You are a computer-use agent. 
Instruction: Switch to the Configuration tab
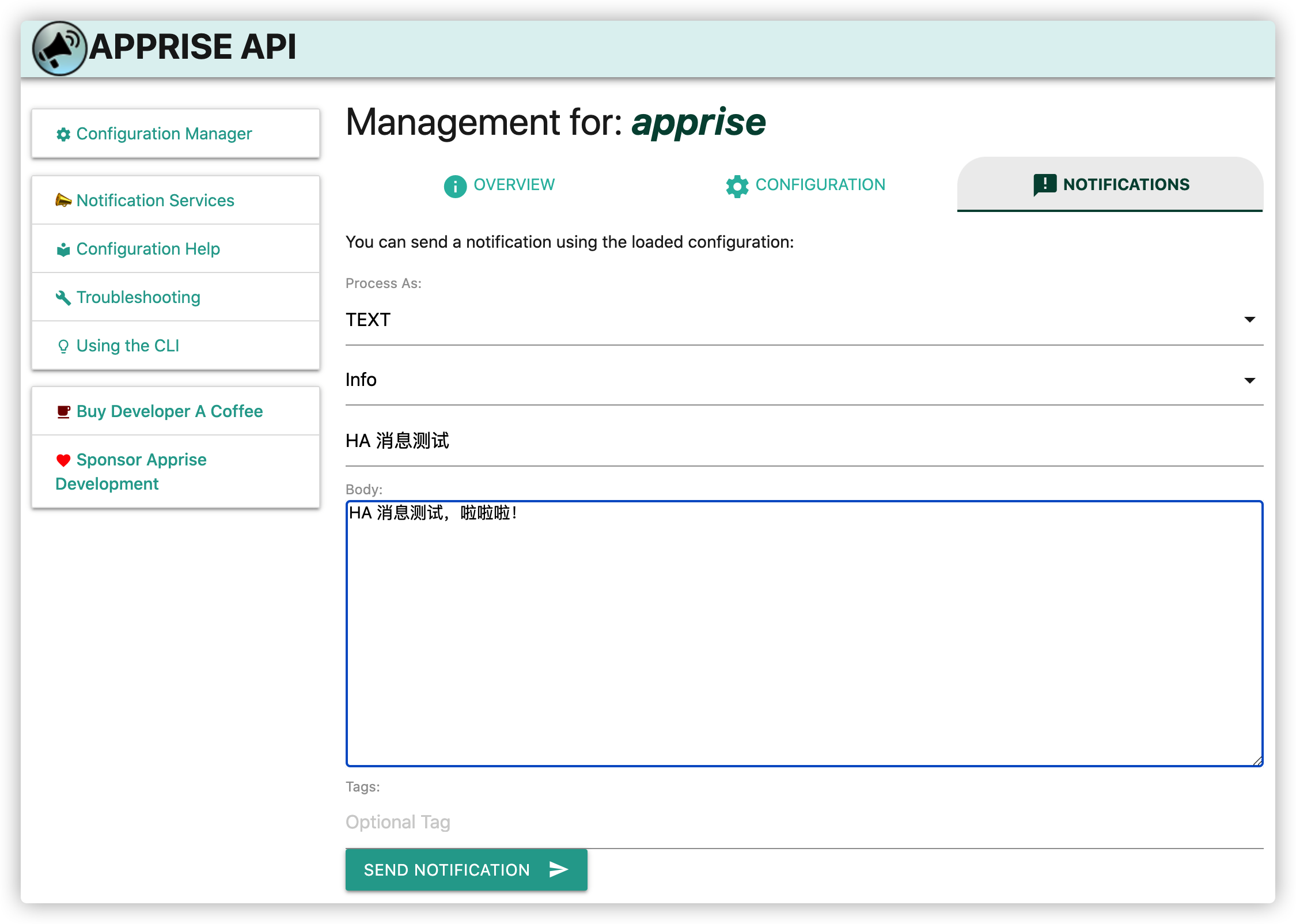805,185
